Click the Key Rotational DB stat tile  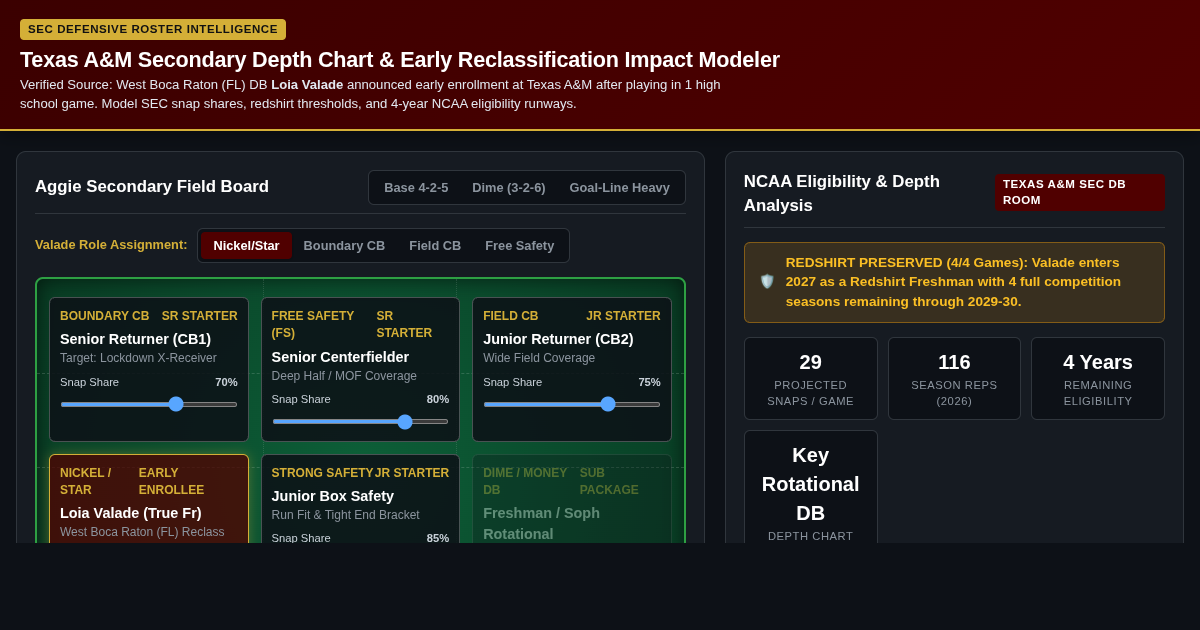(x=811, y=487)
